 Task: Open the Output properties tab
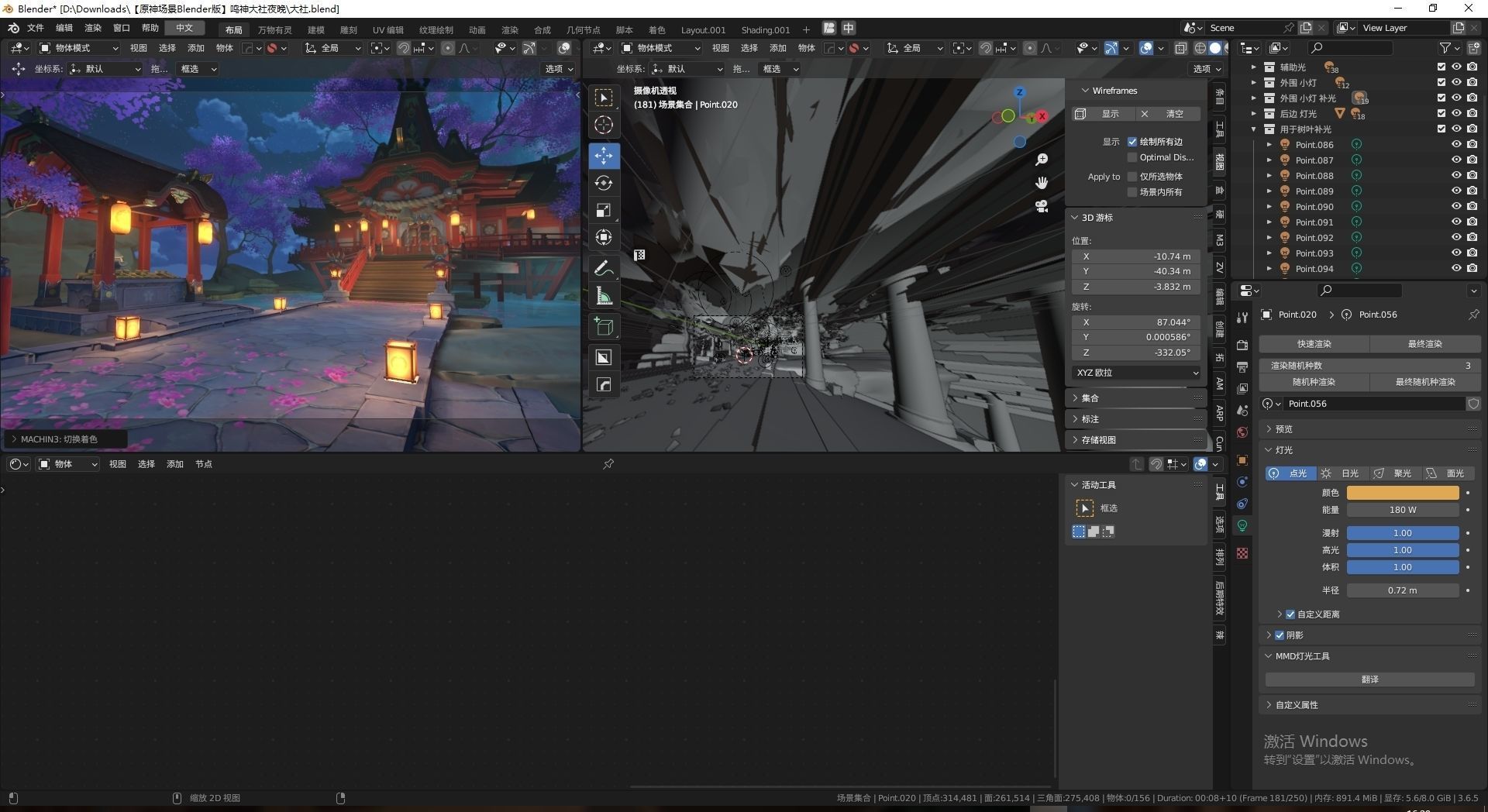coord(1242,366)
